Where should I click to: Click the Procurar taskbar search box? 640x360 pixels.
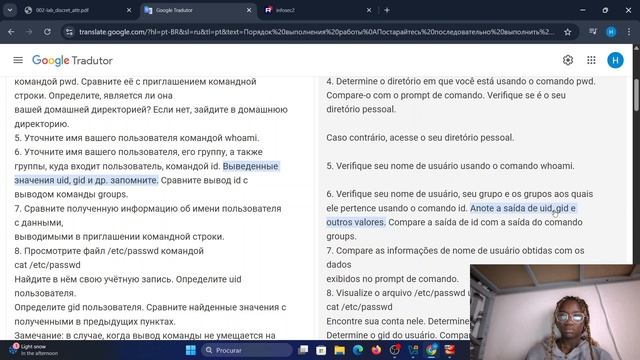(x=247, y=350)
